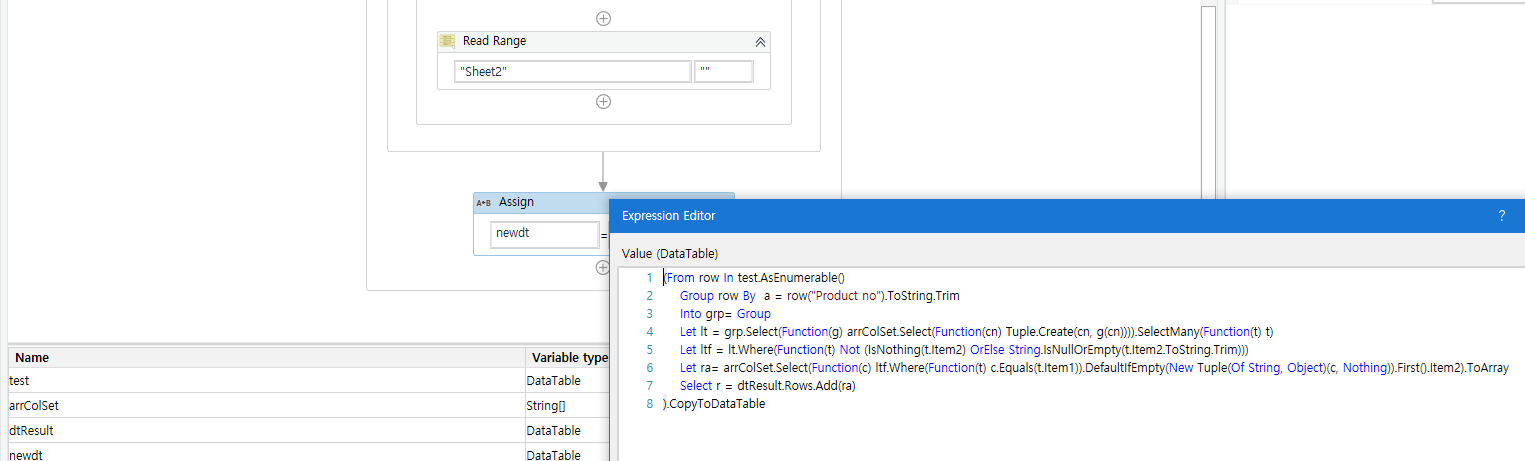
Task: Edit the "Sheet2" sheet name field
Action: (572, 72)
